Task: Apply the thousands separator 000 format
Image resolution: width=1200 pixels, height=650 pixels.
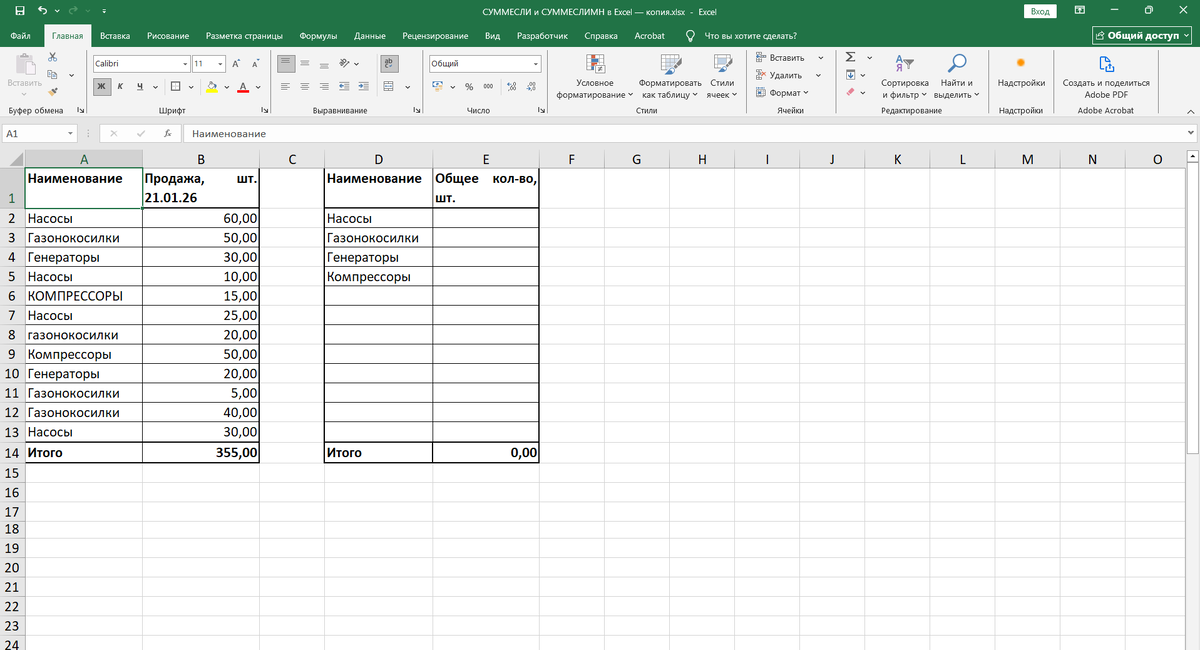Action: pos(488,86)
